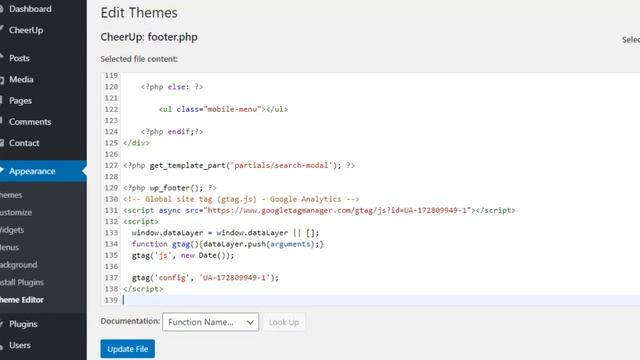Click line 133 window.dataLayer assignment
Screen dimensions: 640x360
click(225, 233)
